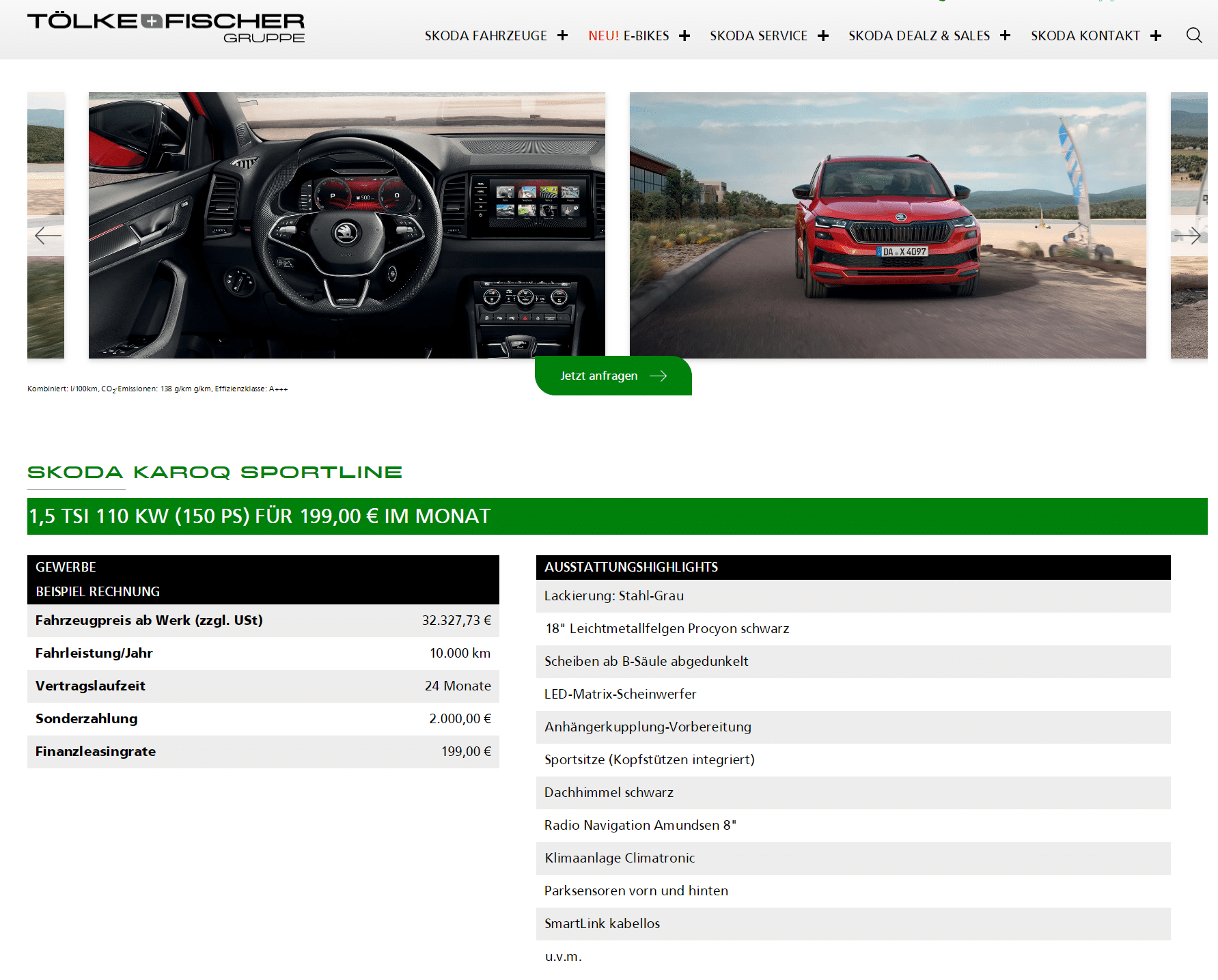The height and width of the screenshot is (980, 1218).
Task: Open the search magnifier icon
Action: pos(1193,36)
